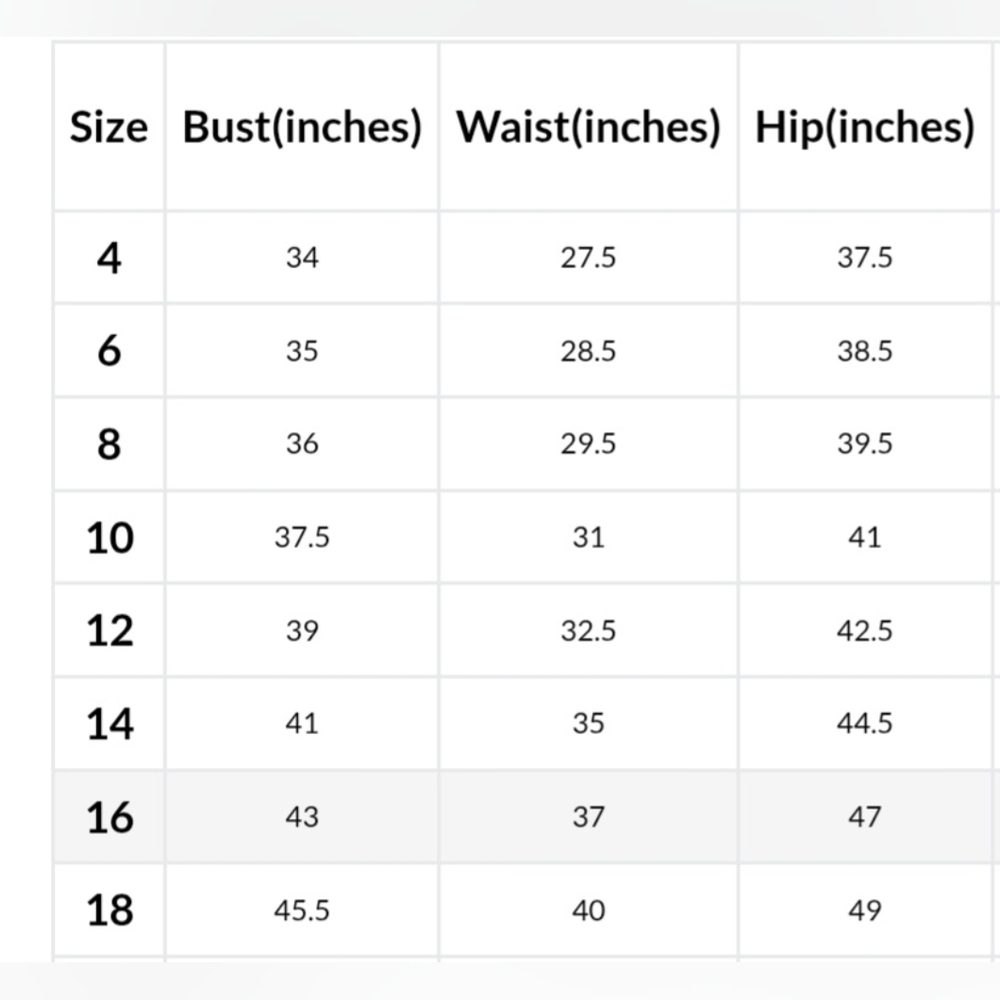The image size is (1000, 1000).
Task: Select the size 12 row label
Action: click(x=110, y=630)
